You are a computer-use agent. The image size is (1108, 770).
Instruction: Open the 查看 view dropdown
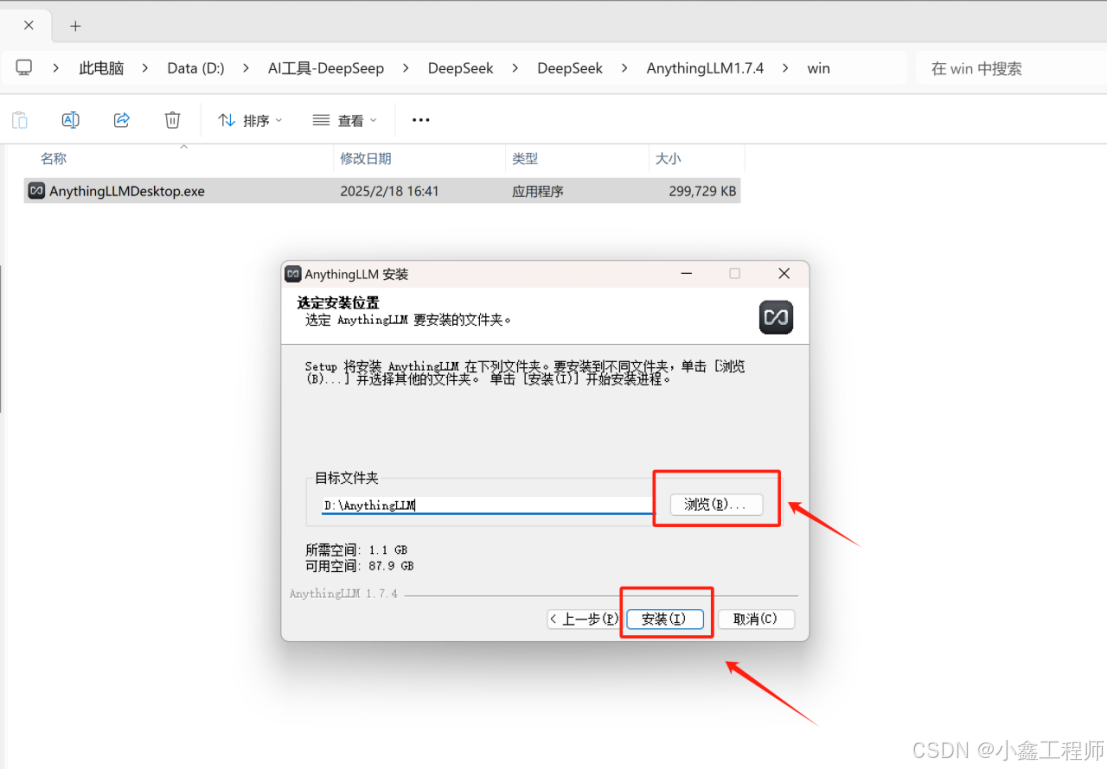(345, 121)
